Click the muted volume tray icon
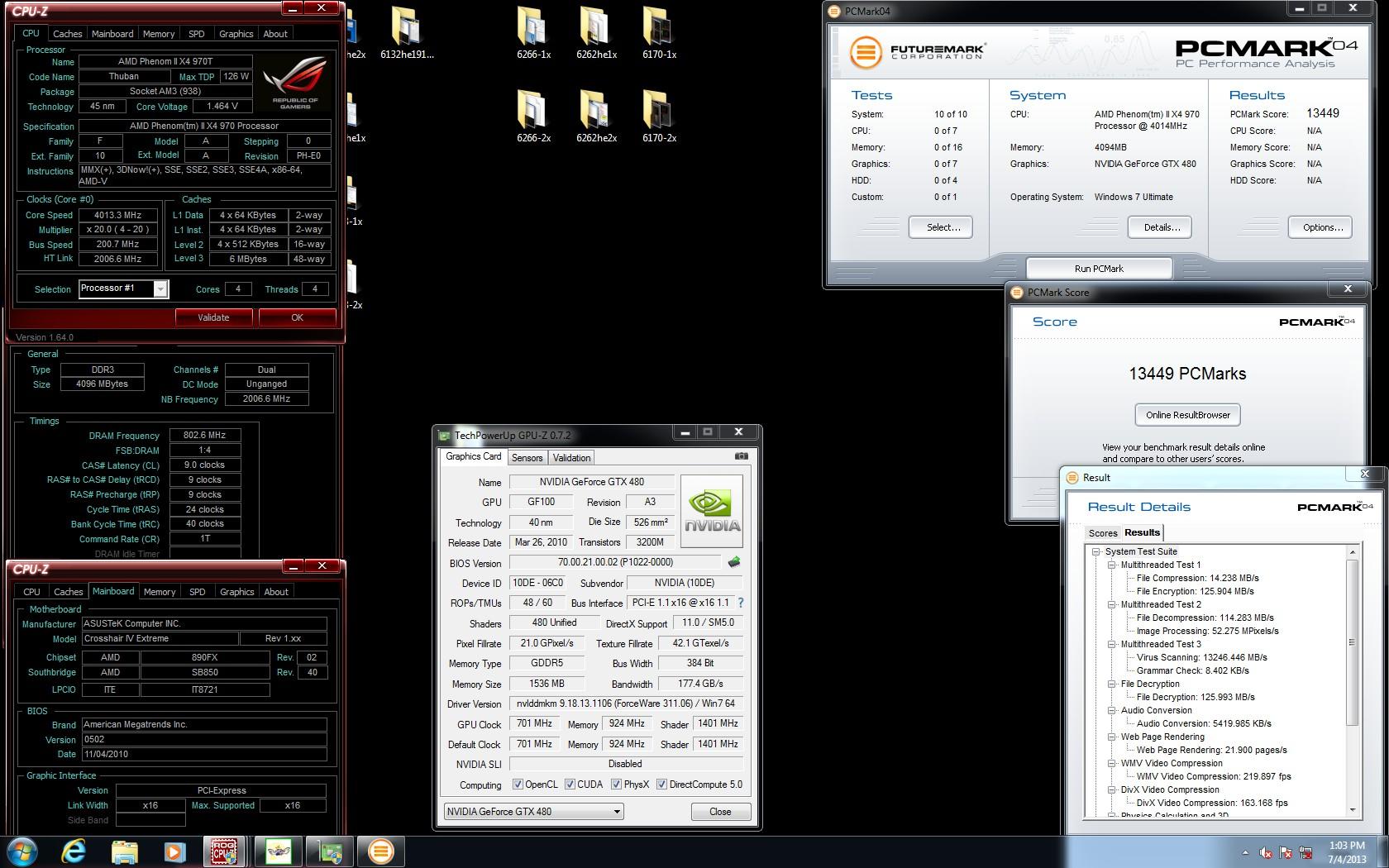This screenshot has height=868, width=1389. [1266, 852]
